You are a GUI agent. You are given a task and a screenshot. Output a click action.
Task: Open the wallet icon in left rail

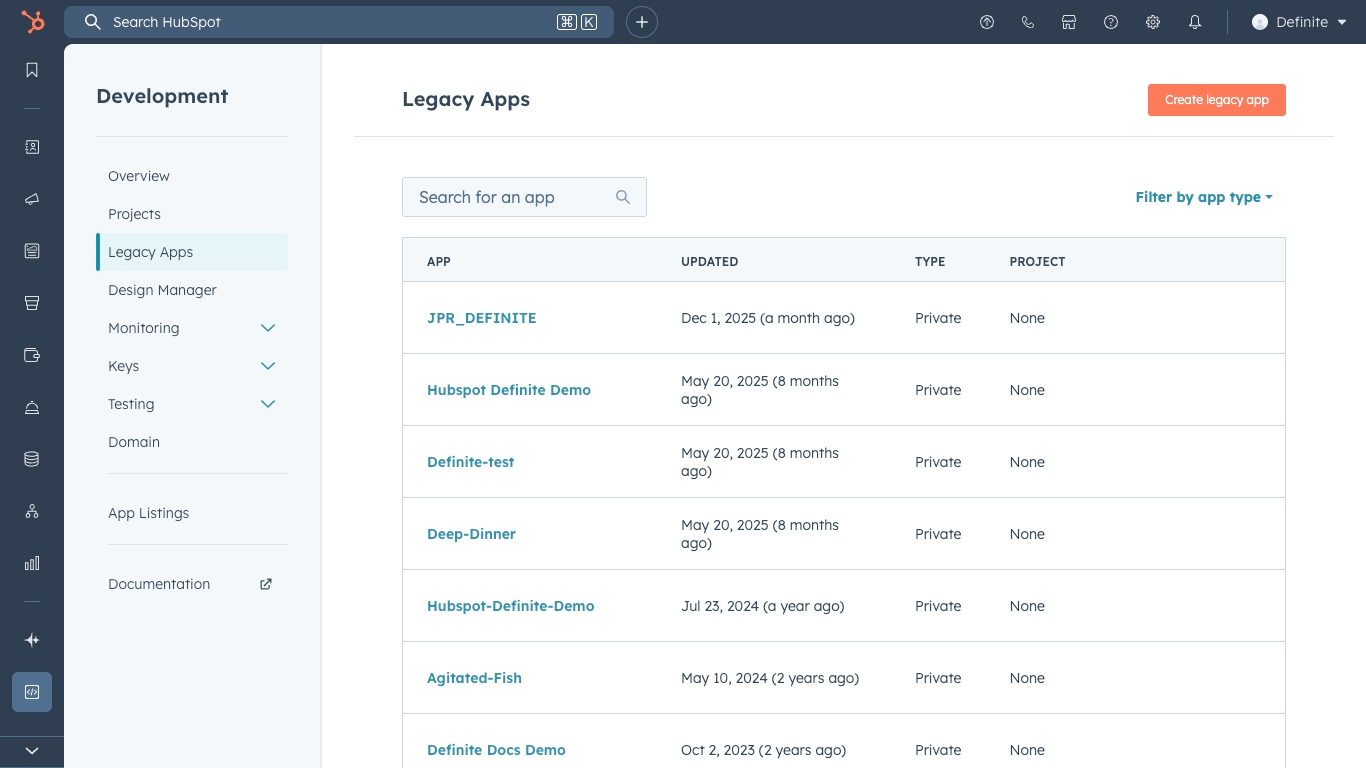(32, 355)
